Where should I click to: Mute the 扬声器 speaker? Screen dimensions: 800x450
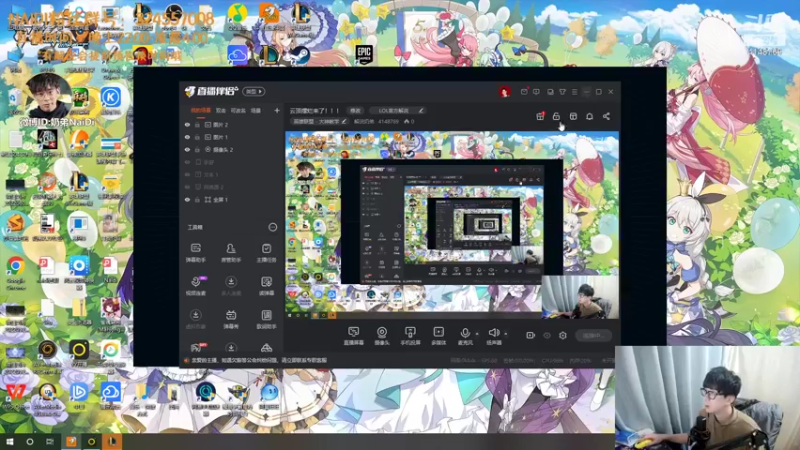click(x=493, y=336)
